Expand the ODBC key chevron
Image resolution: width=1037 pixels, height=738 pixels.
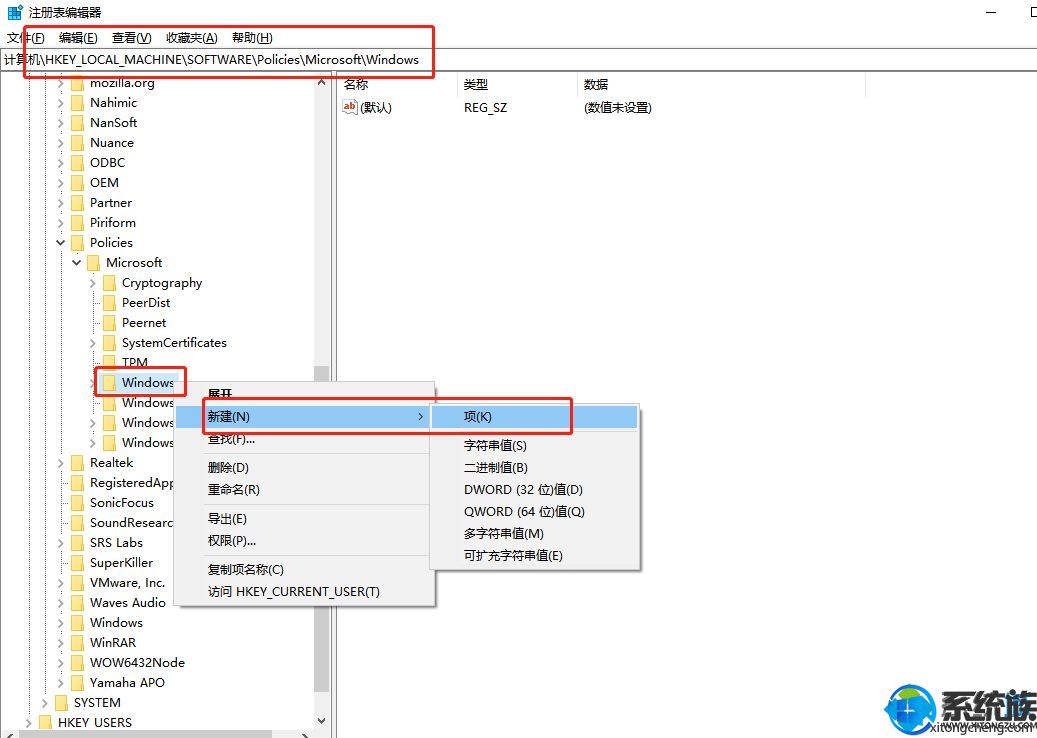click(60, 163)
